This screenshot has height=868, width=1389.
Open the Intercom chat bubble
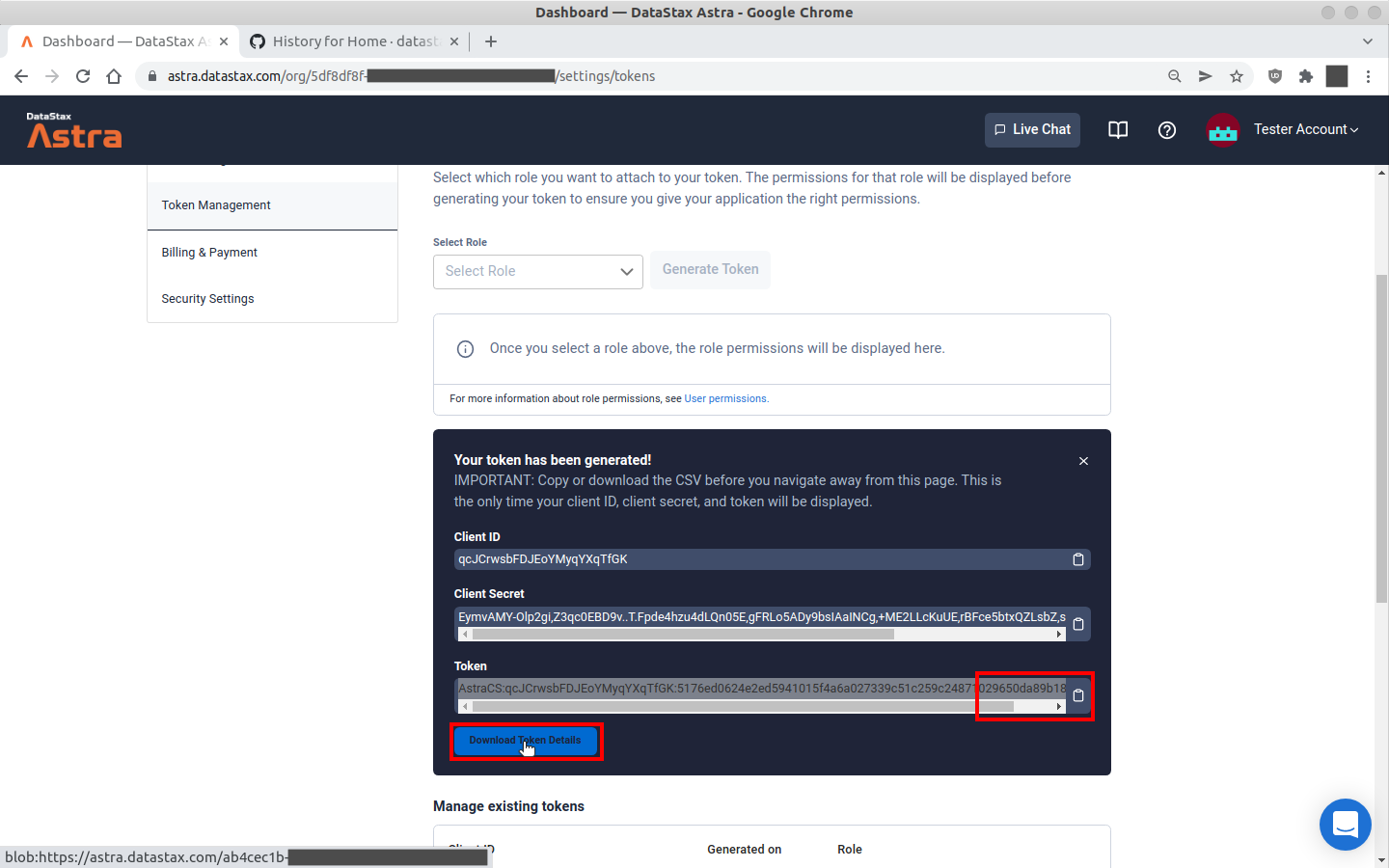point(1346,825)
